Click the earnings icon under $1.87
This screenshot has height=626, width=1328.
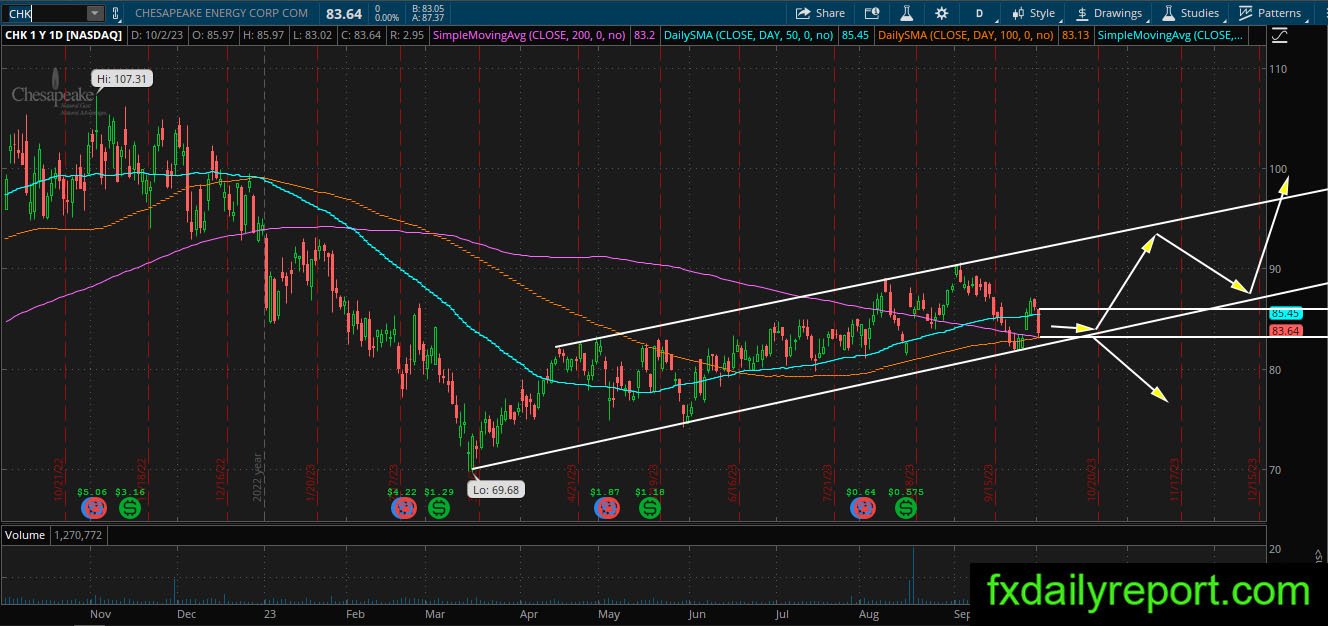tap(606, 508)
